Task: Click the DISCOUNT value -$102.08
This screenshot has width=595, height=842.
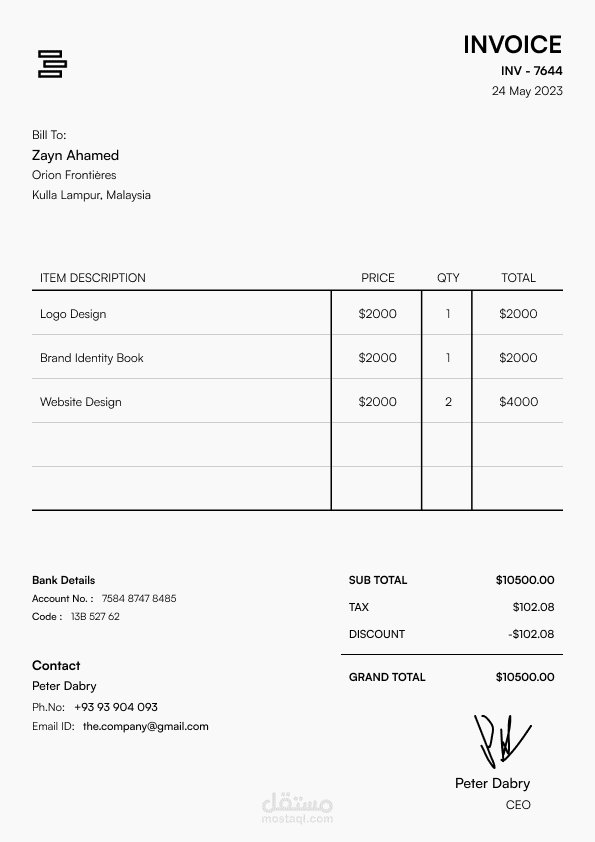Action: click(531, 634)
